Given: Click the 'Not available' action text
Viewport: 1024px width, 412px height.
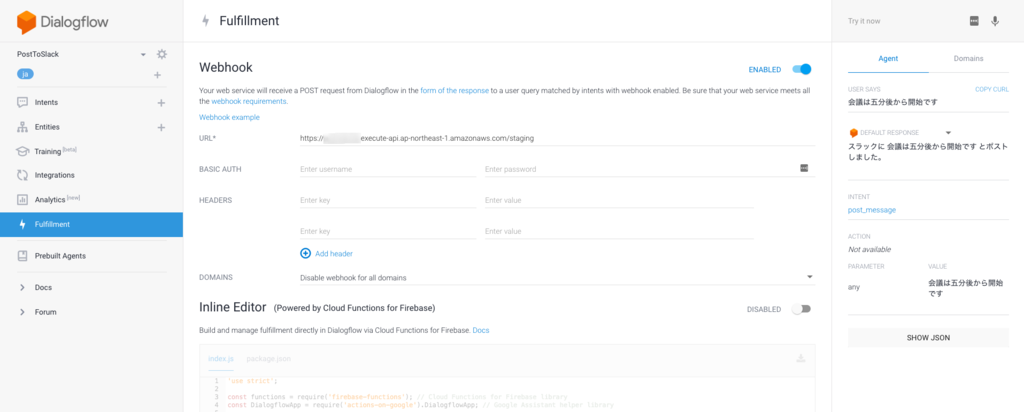Looking at the screenshot, I should 869,249.
